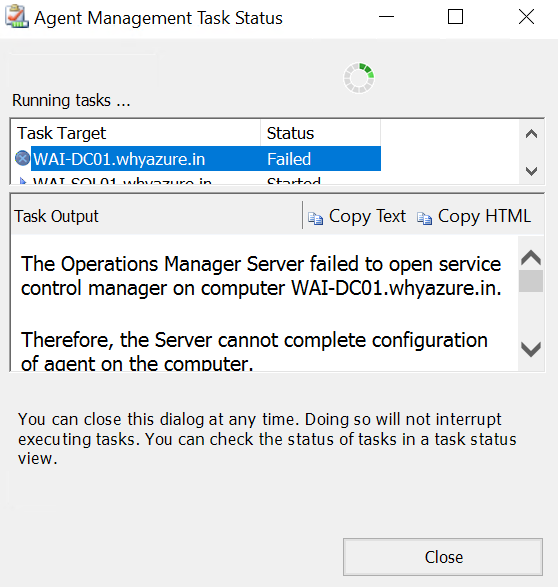This screenshot has width=558, height=587.
Task: Click the failed status icon beside WAI-DC01
Action: pos(22,158)
